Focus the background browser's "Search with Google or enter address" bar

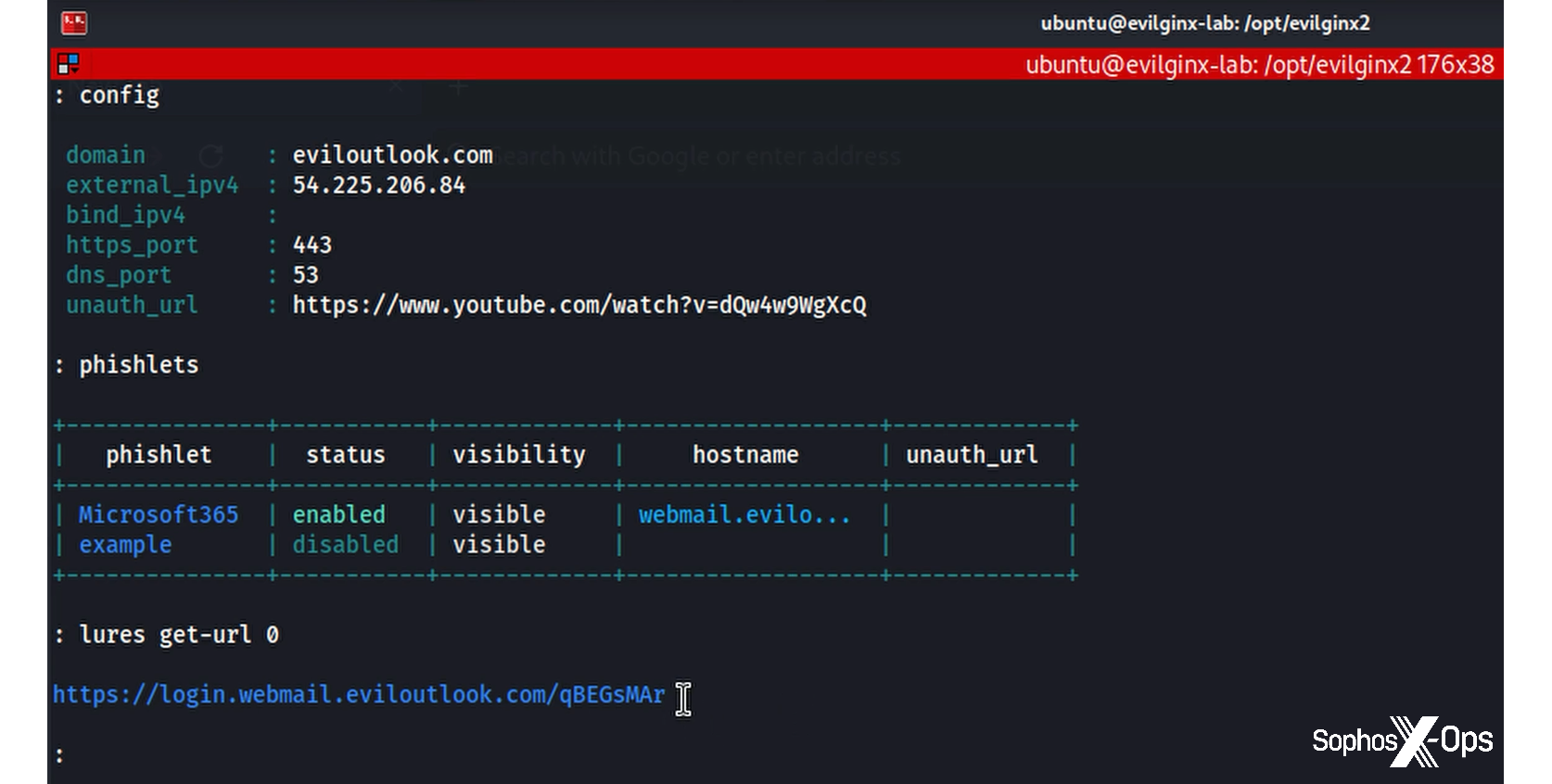(695, 156)
